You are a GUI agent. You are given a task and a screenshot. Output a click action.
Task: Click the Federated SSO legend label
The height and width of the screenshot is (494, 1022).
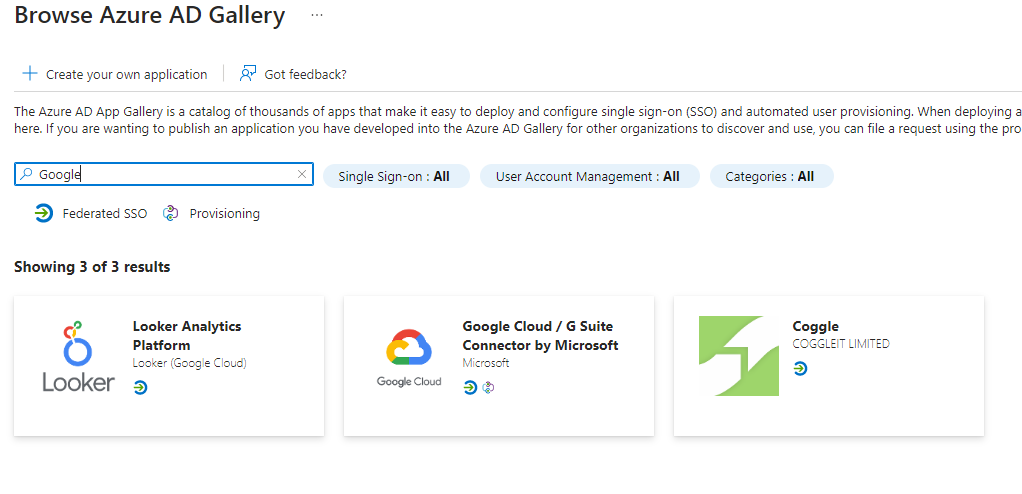[x=105, y=214]
